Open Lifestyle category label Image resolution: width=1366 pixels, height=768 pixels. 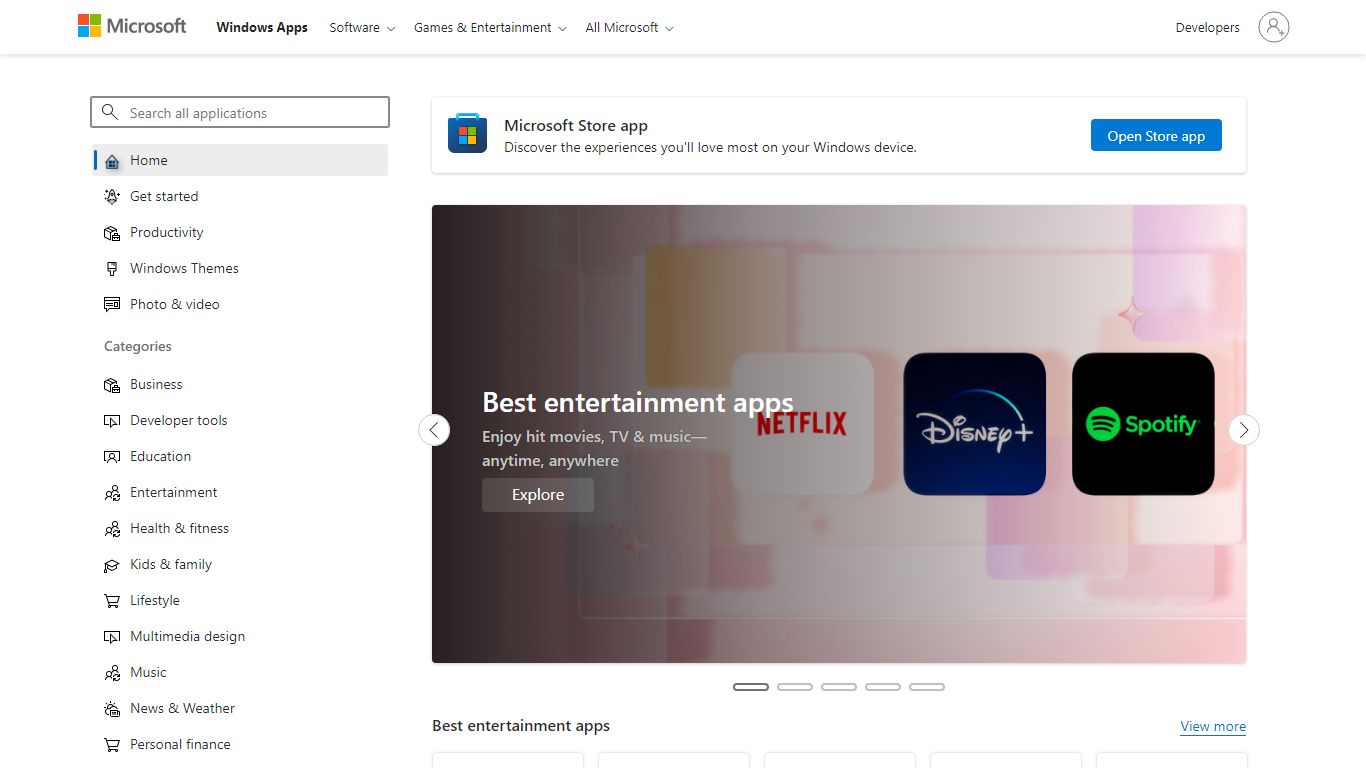tap(155, 600)
